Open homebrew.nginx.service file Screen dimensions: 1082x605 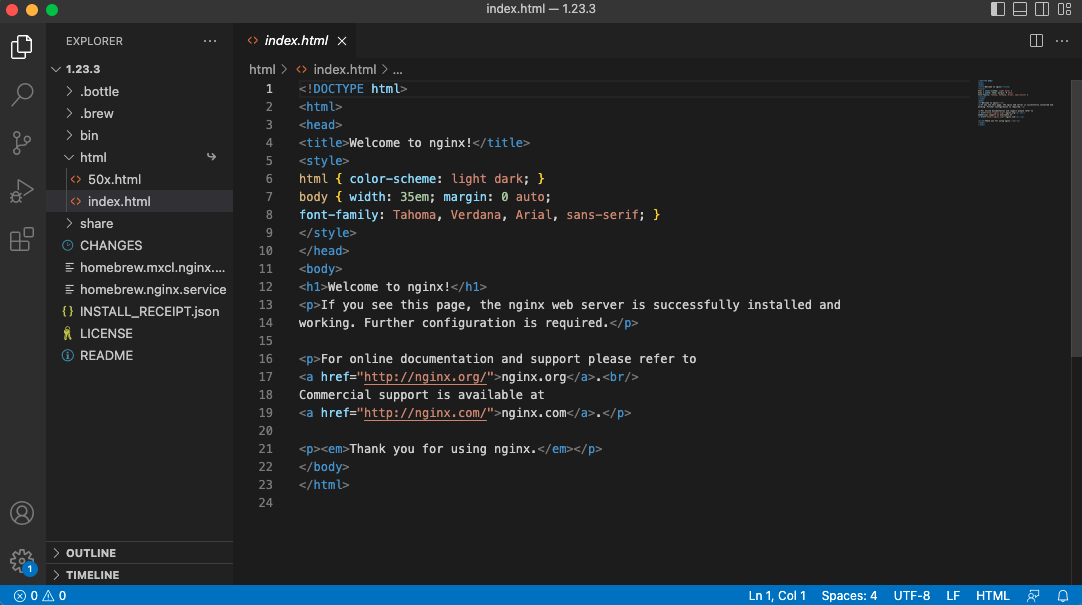139,290
